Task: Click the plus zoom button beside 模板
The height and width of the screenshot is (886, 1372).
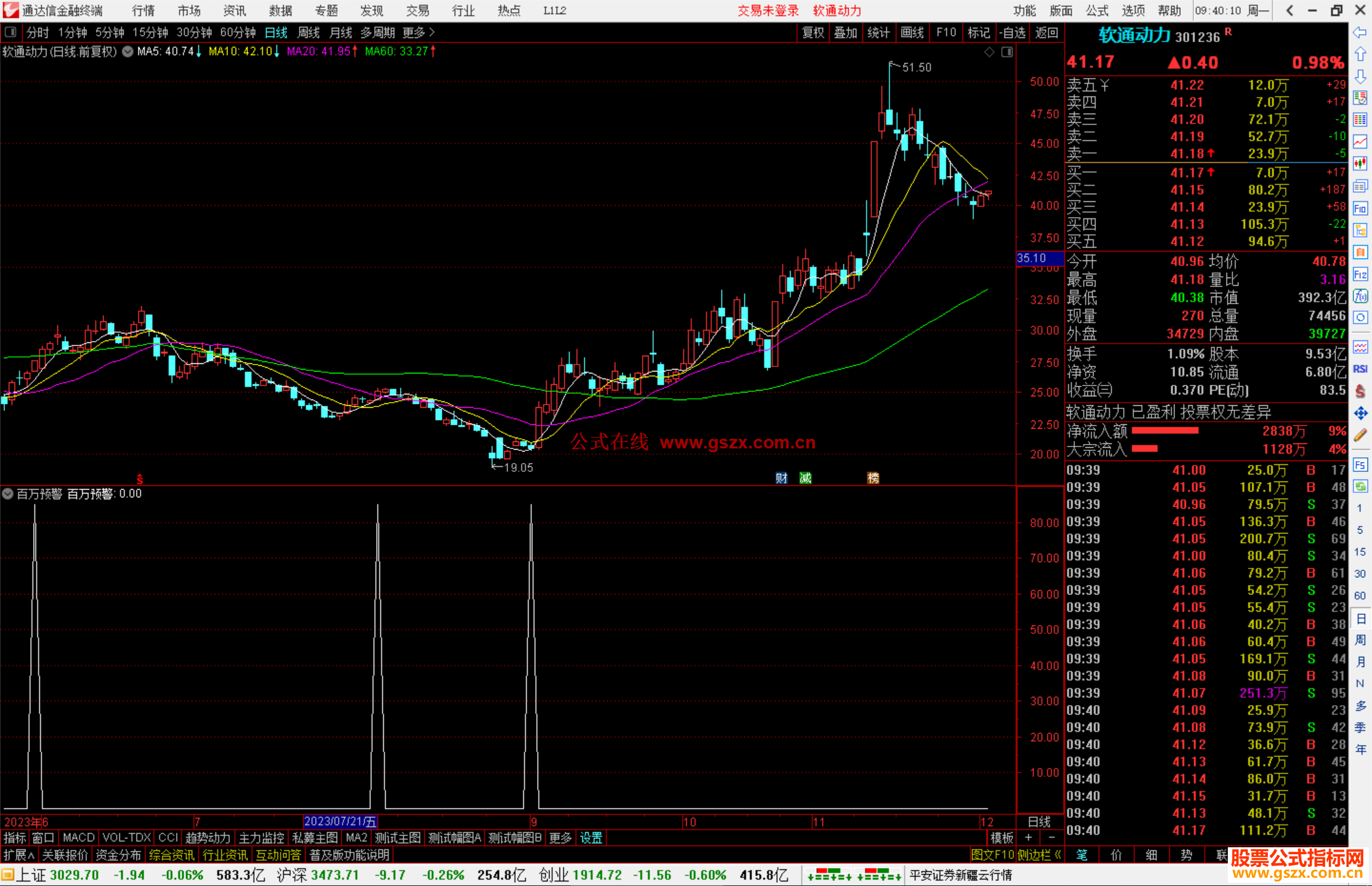Action: [1028, 838]
